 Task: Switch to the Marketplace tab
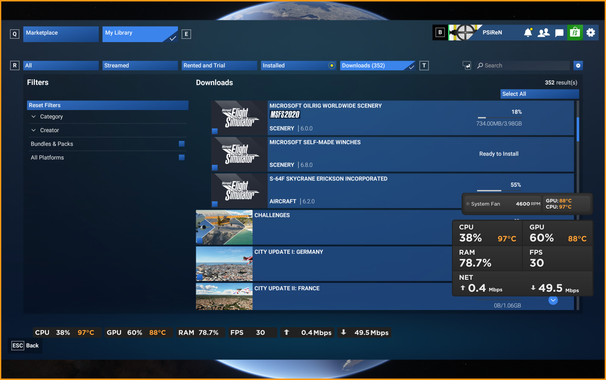(61, 34)
